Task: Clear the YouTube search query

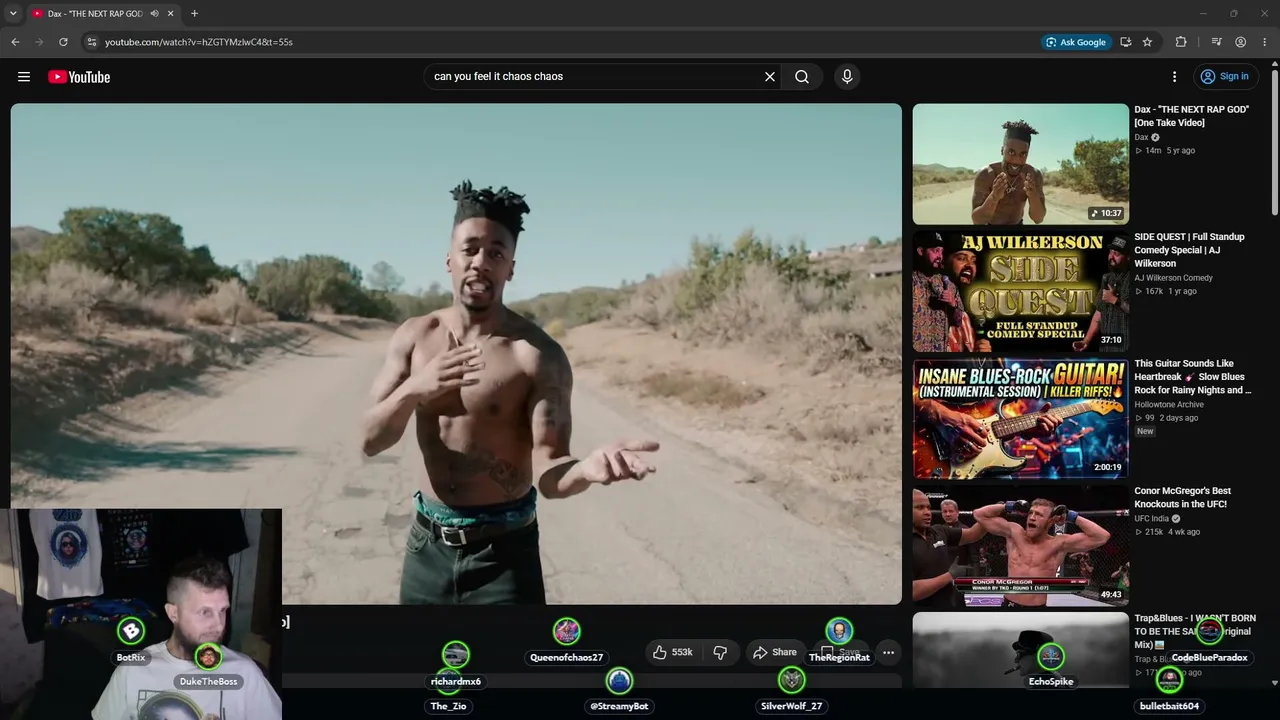Action: 770,77
